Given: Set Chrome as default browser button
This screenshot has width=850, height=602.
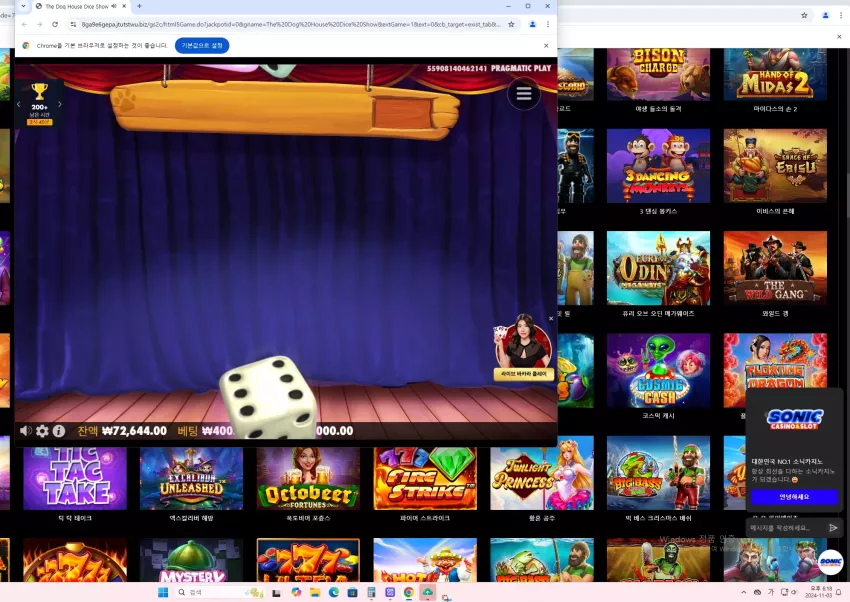Looking at the screenshot, I should pyautogui.click(x=202, y=46).
